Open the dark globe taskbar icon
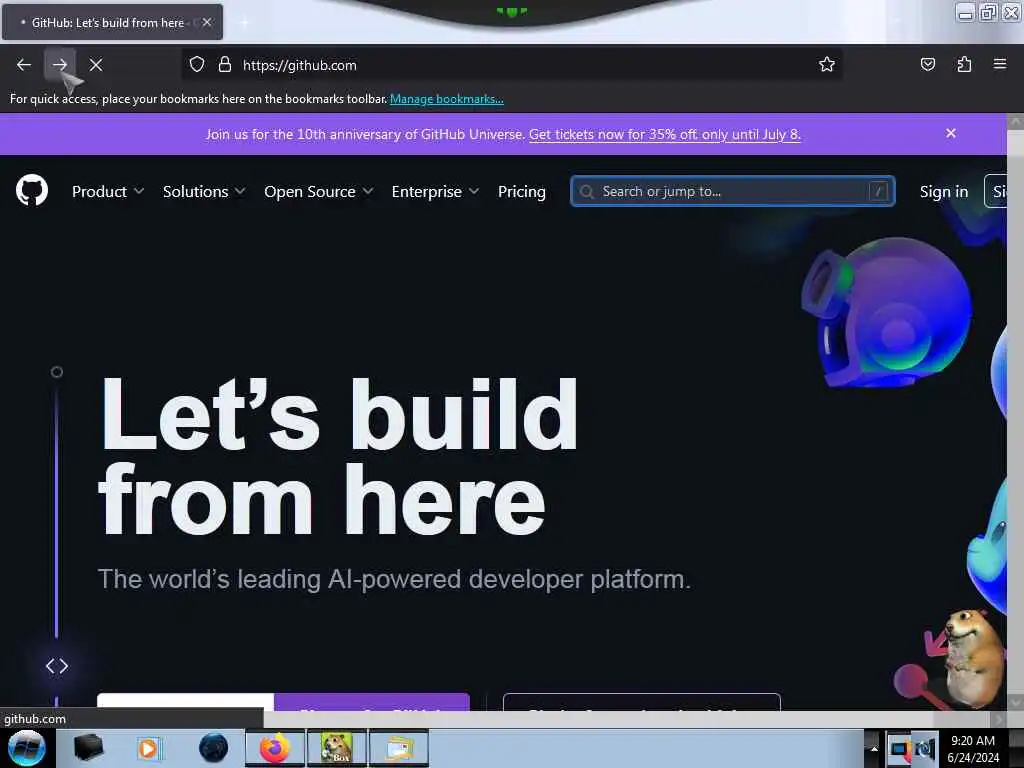 (x=213, y=748)
